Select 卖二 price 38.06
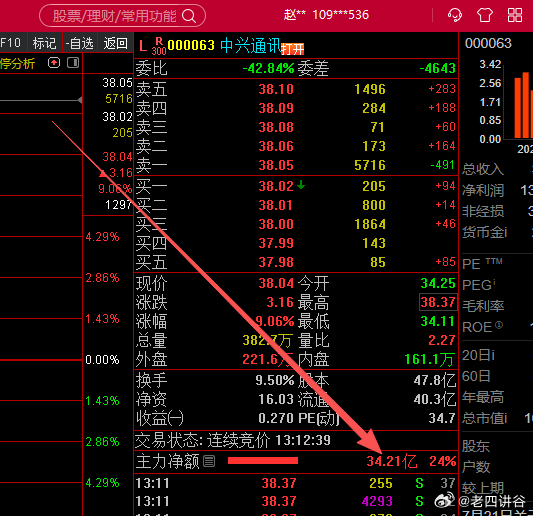 [x=276, y=147]
